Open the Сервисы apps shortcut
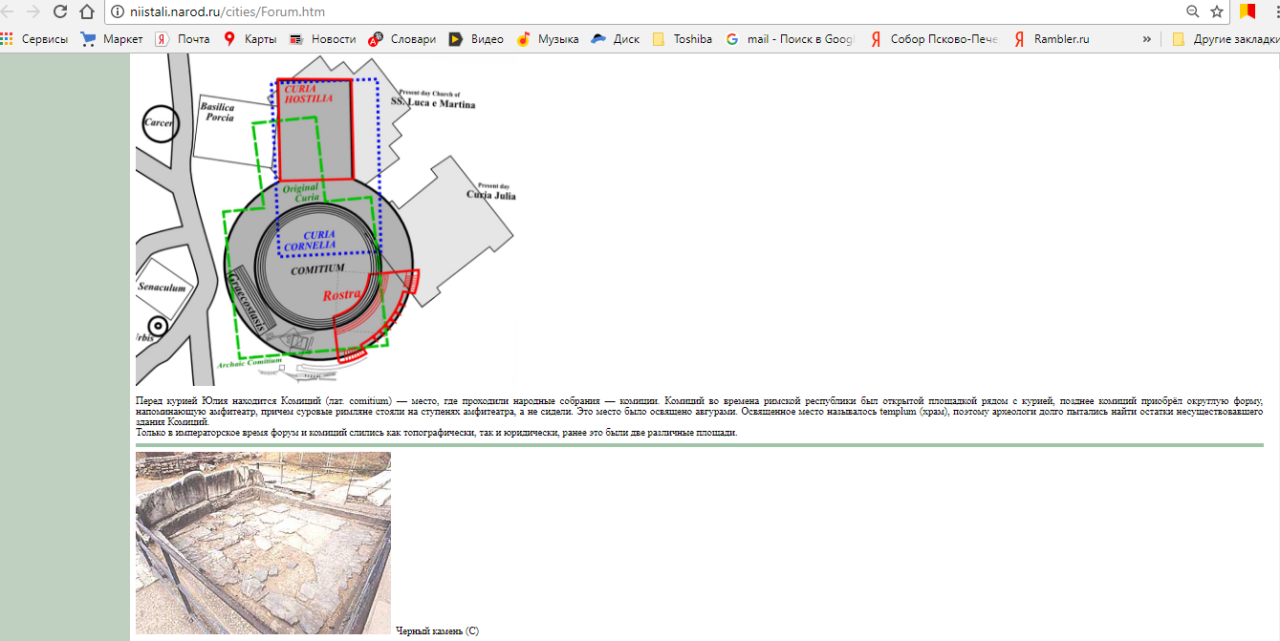The image size is (1280, 641). point(35,39)
